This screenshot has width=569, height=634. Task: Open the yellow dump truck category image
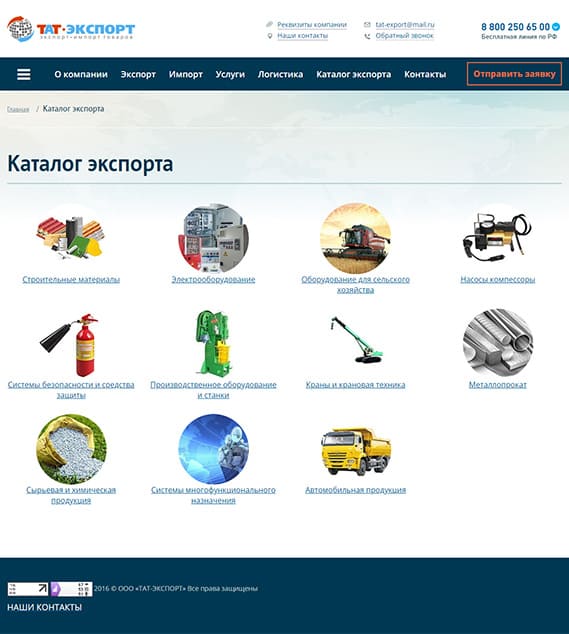tap(356, 451)
